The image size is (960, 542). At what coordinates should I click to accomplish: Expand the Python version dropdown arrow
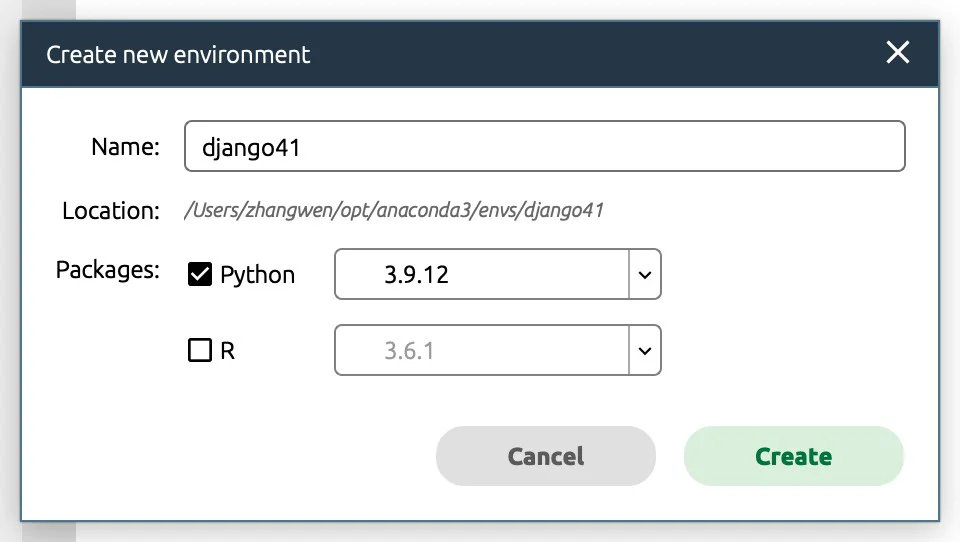[645, 274]
